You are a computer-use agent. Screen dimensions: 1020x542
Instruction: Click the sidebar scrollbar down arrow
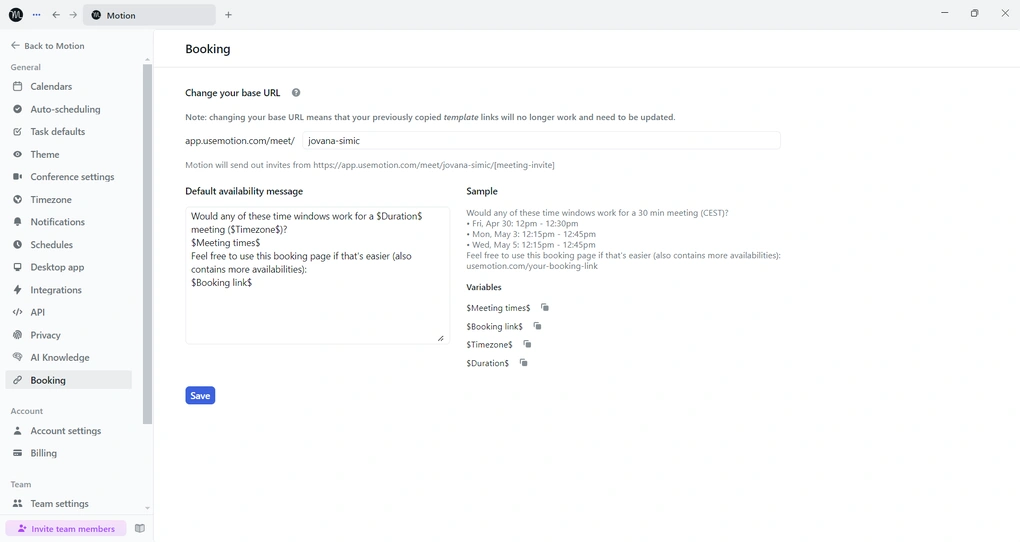147,508
